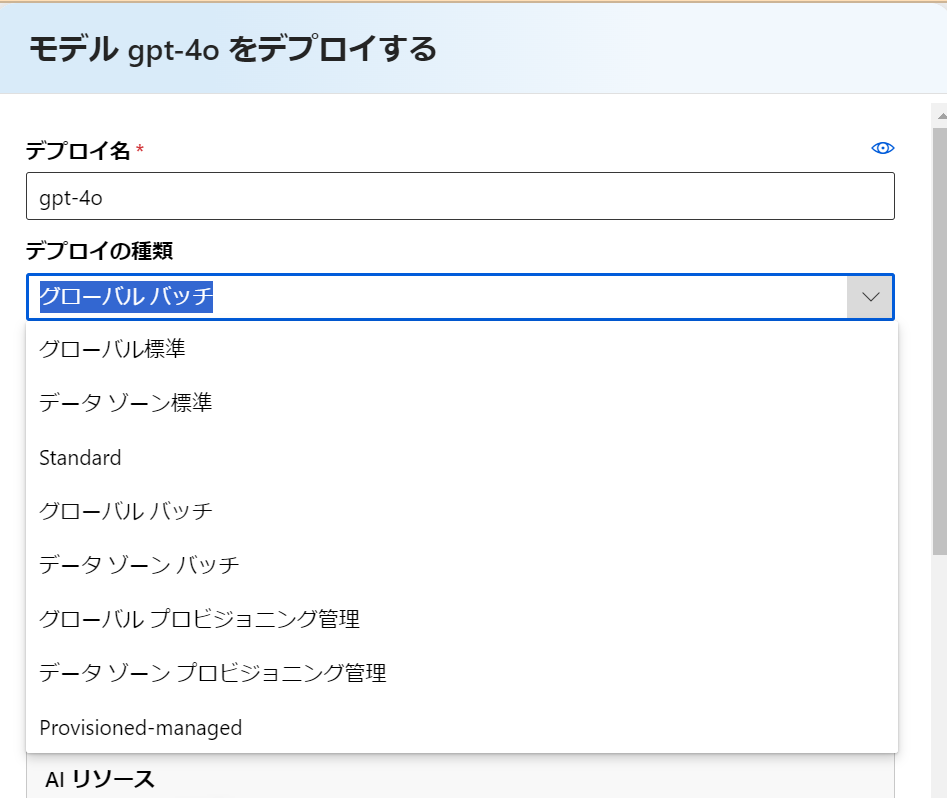Viewport: 947px width, 798px height.
Task: Click the モデル gpt-4o をデプロイする title
Action: point(233,49)
